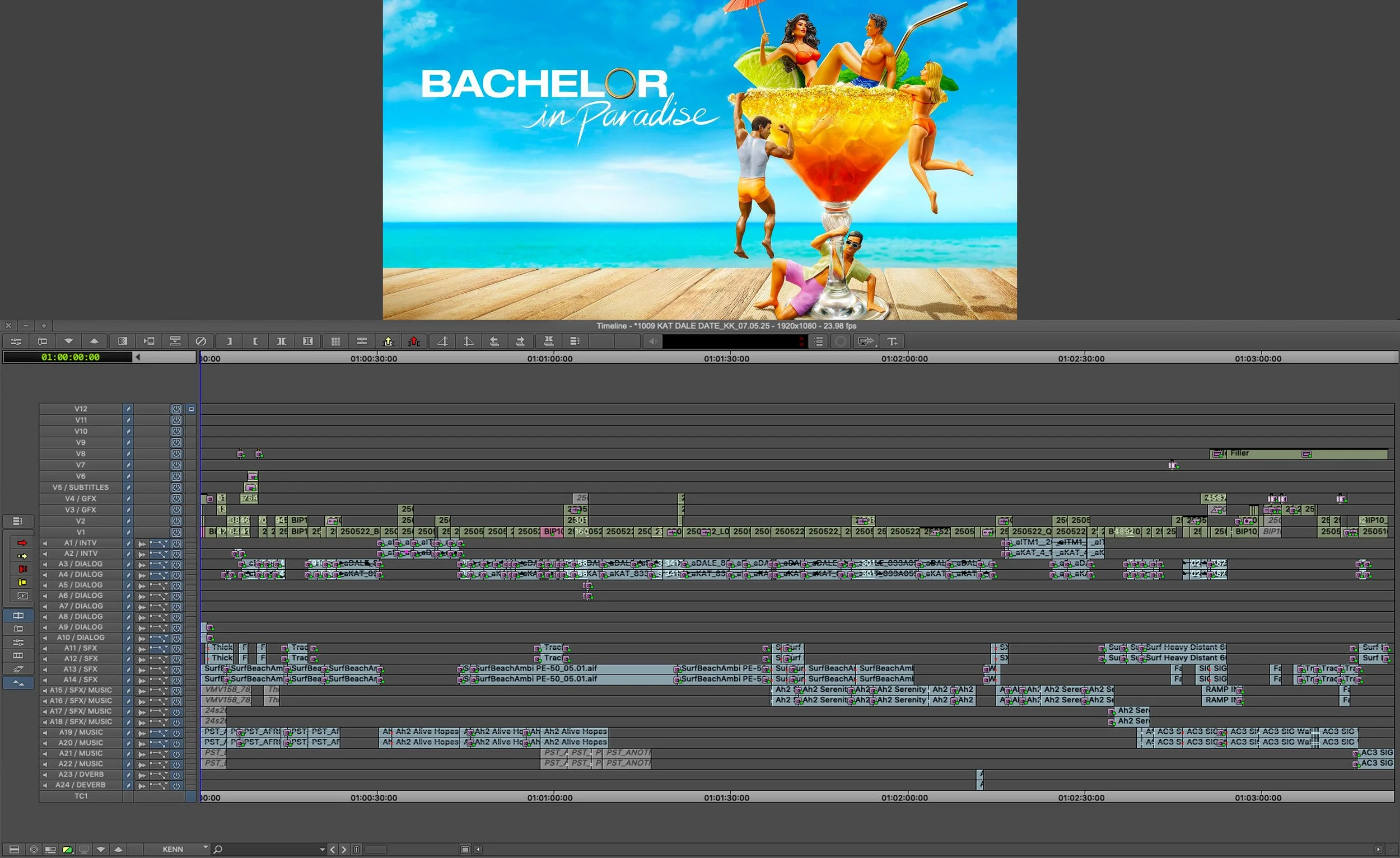Mute the A15 / SFX/ MUSIC speaker icon
Screen dimensions: 1400x858
pos(44,691)
